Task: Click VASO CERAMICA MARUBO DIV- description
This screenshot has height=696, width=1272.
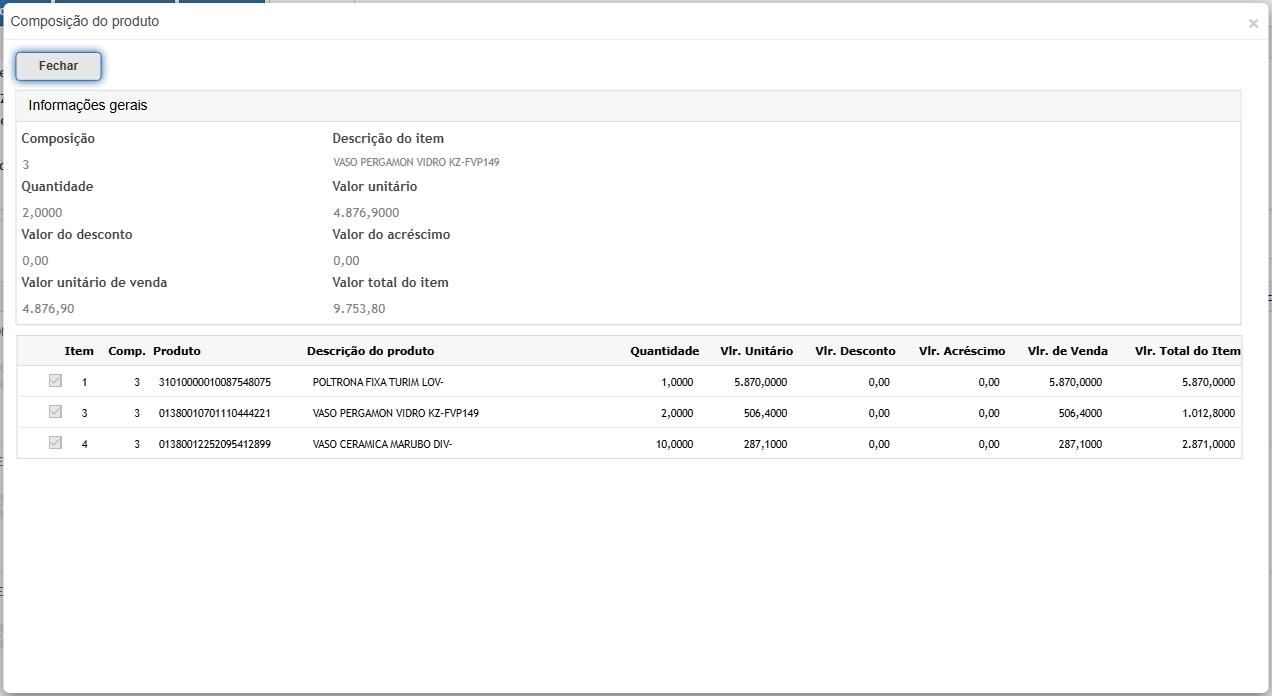Action: coord(383,444)
